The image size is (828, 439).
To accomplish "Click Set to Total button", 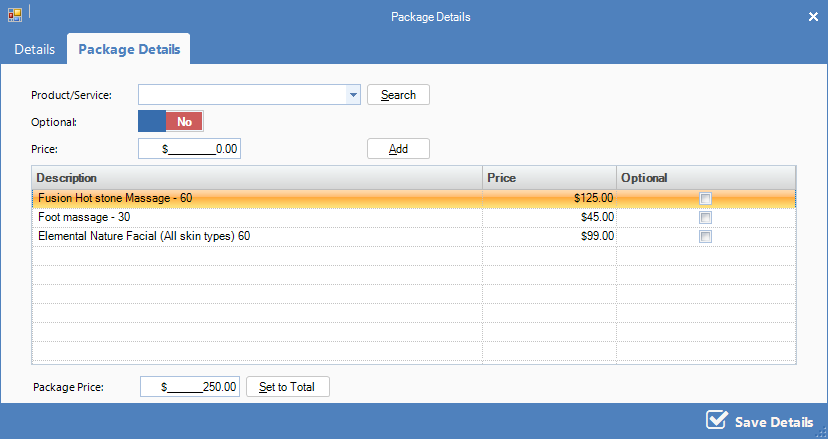I will point(287,387).
